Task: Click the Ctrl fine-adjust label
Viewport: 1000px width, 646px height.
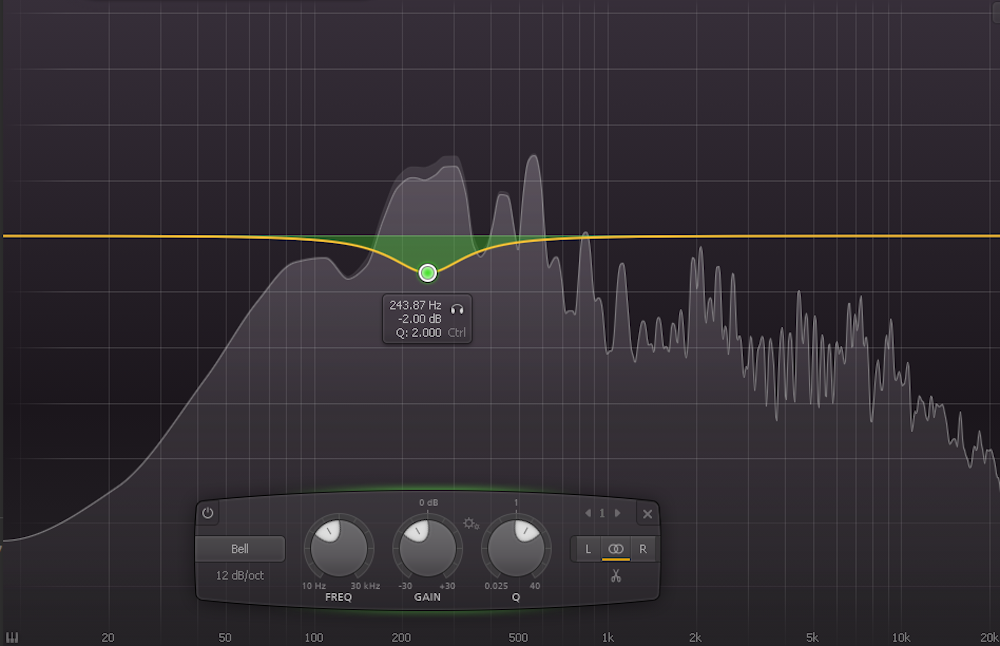Action: click(x=457, y=332)
